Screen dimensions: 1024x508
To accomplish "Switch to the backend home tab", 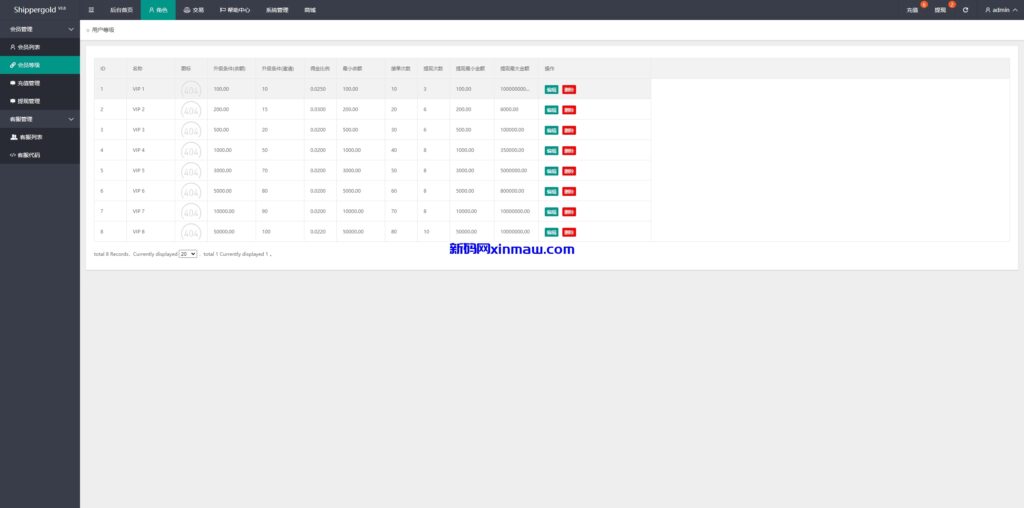I will point(120,9).
